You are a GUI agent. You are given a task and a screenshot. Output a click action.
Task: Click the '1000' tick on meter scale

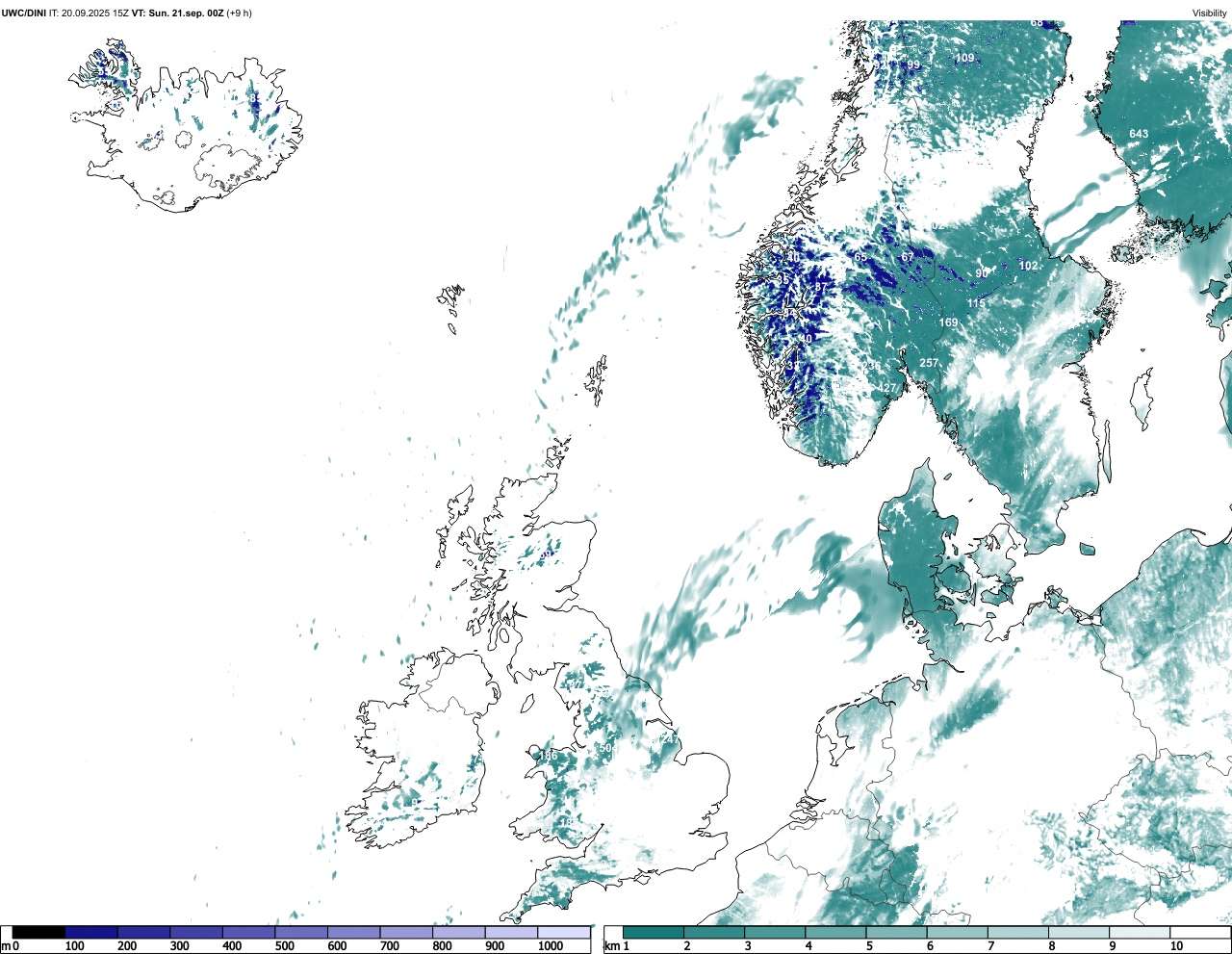(551, 946)
